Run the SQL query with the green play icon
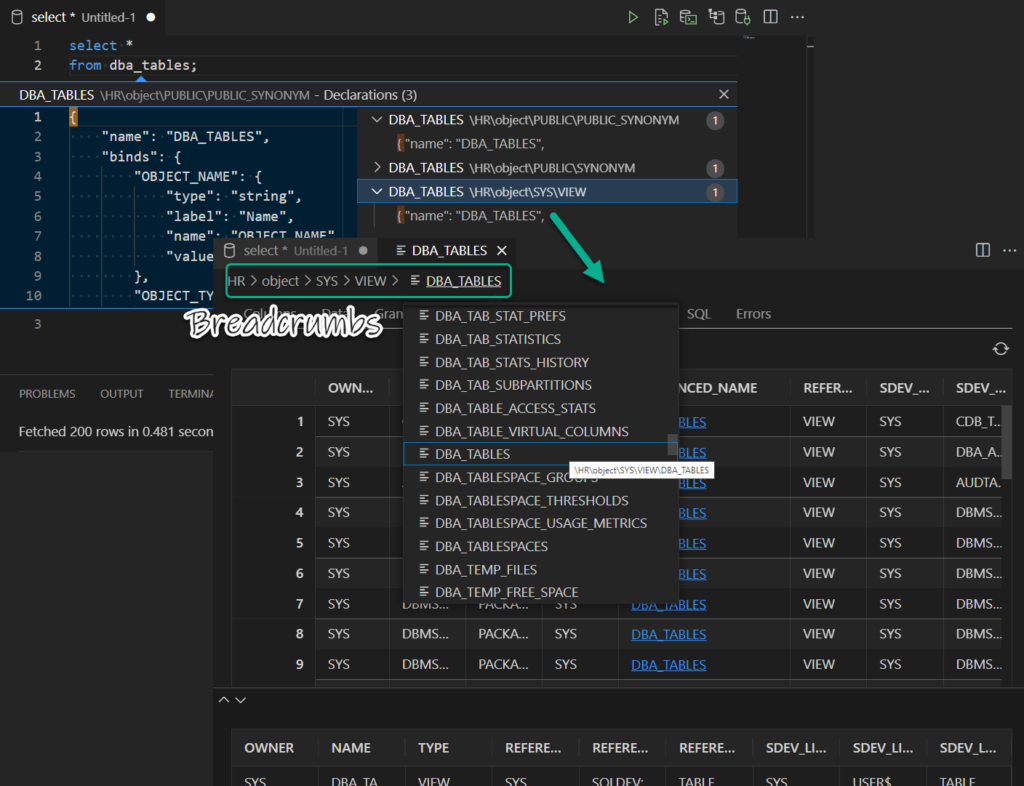 [632, 17]
